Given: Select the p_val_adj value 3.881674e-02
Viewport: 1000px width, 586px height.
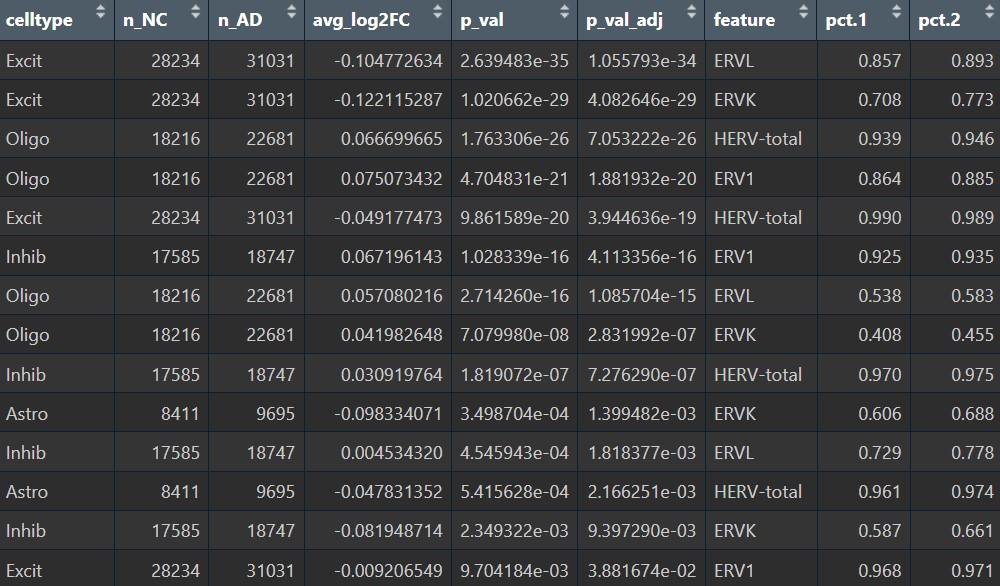Looking at the screenshot, I should (641, 570).
